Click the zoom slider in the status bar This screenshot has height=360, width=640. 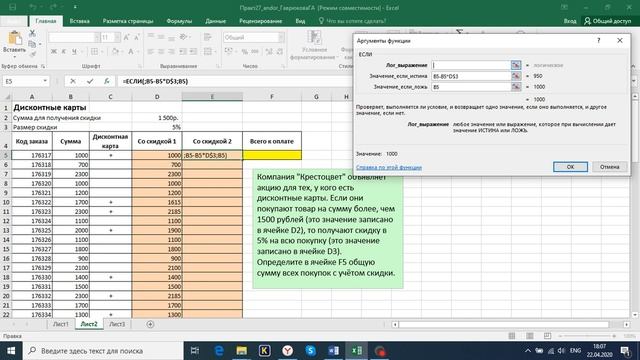587,336
